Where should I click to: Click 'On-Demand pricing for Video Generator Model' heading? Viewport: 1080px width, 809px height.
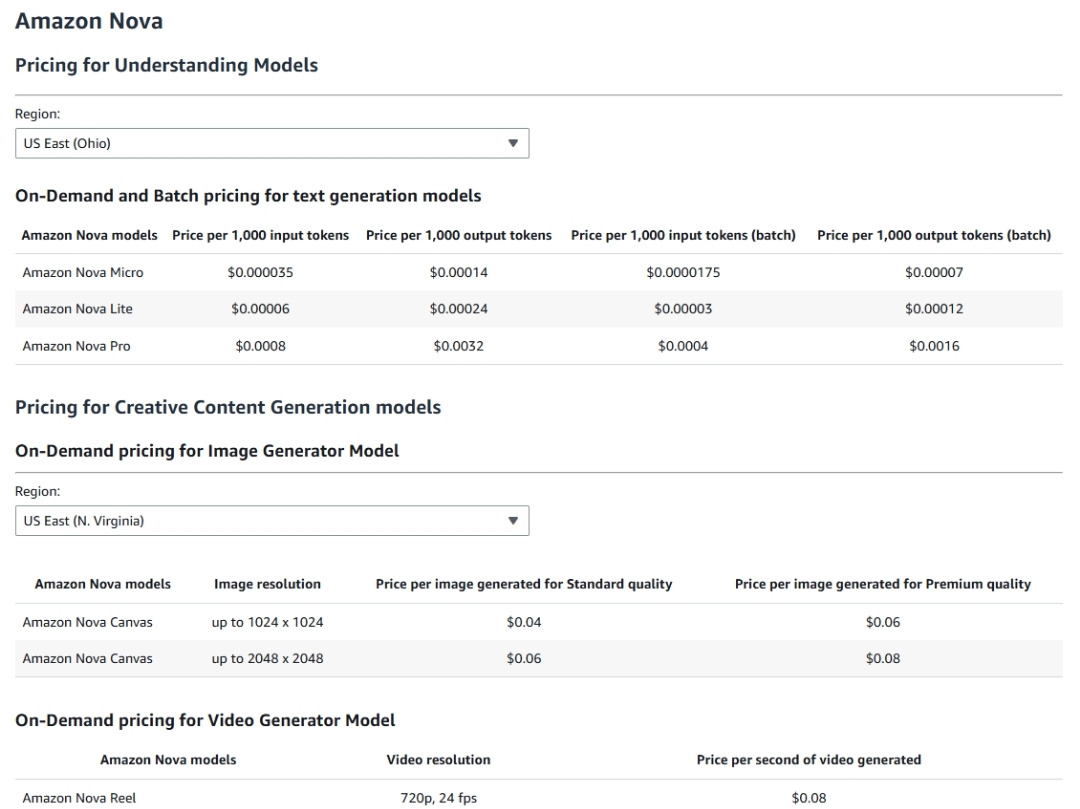205,721
